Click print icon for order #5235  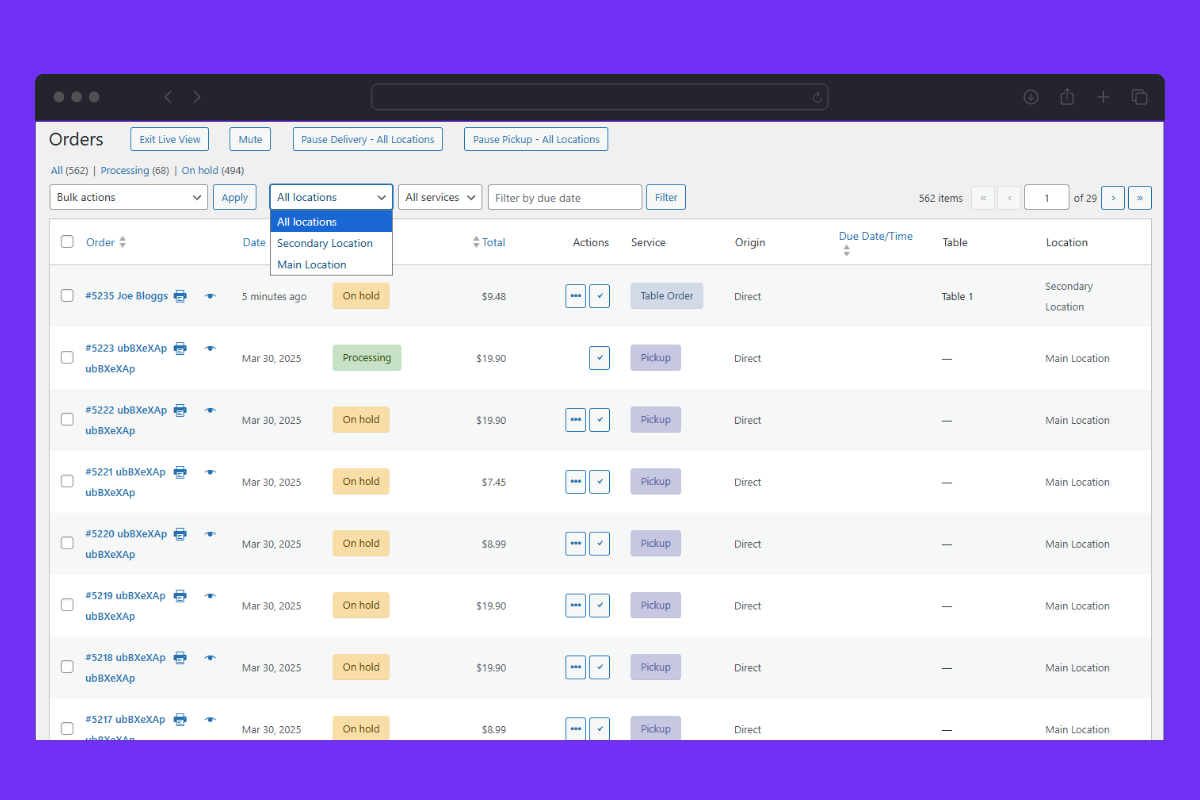(180, 296)
